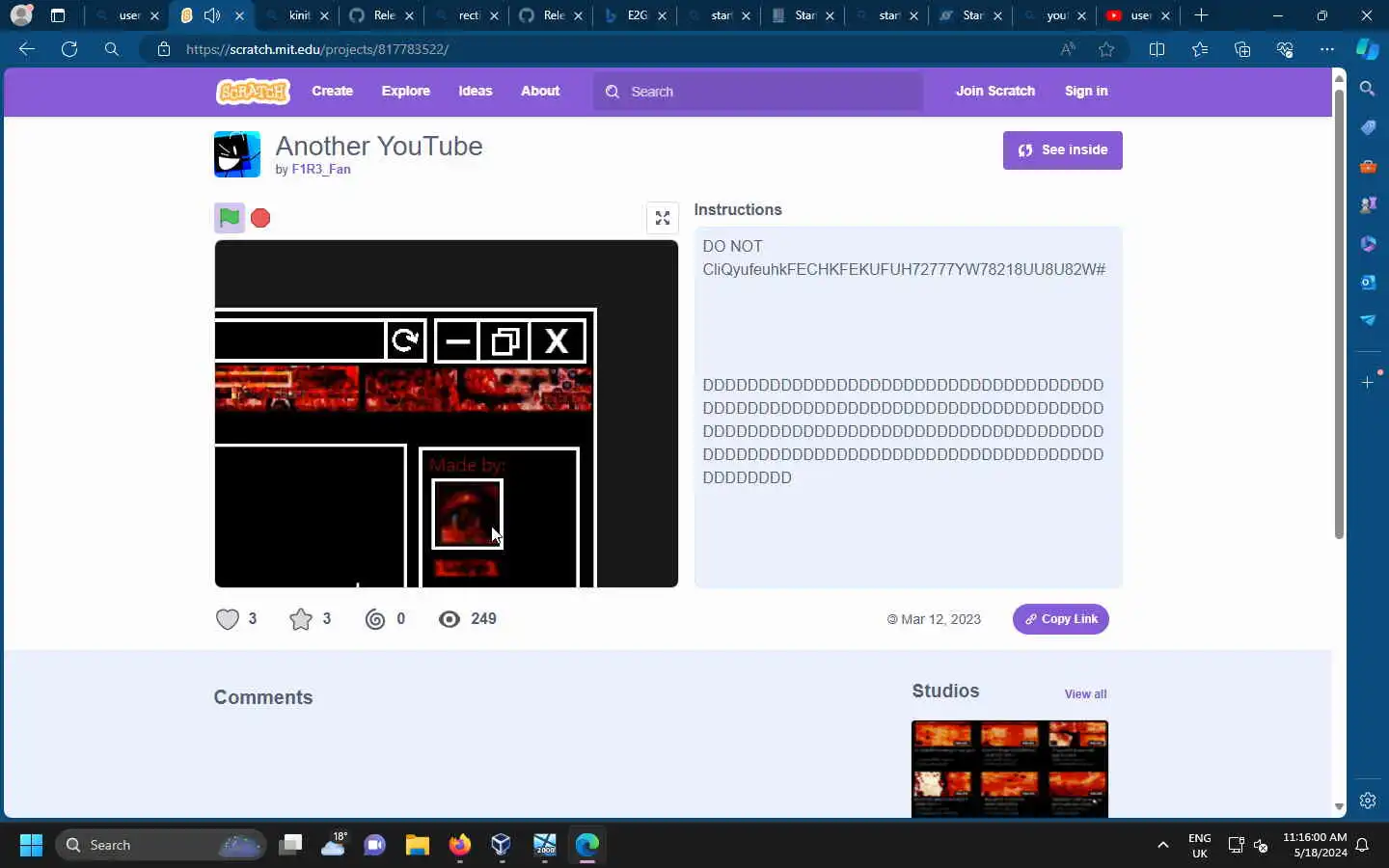
Task: Switch to the E2G browser tab
Action: pos(637,15)
